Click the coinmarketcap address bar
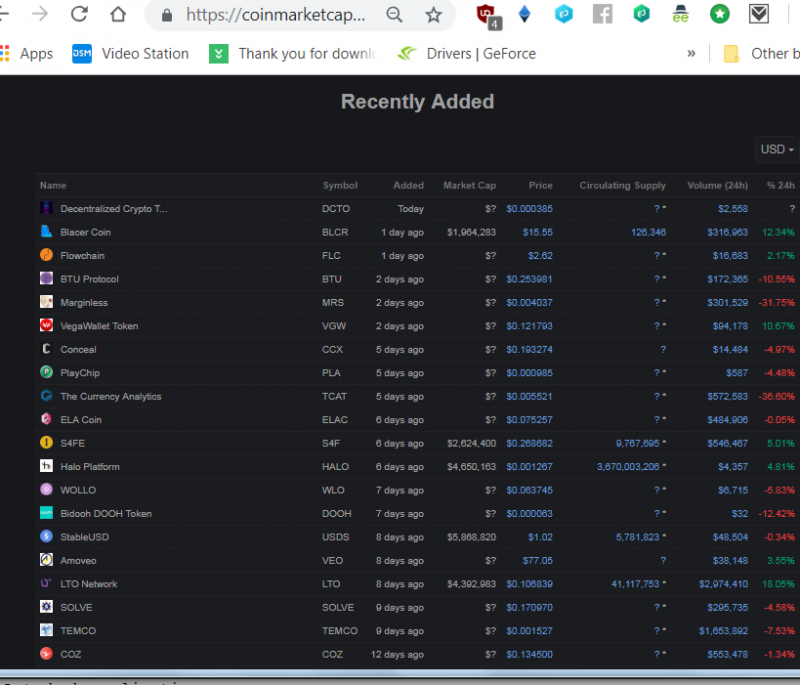This screenshot has width=800, height=685. click(x=276, y=15)
